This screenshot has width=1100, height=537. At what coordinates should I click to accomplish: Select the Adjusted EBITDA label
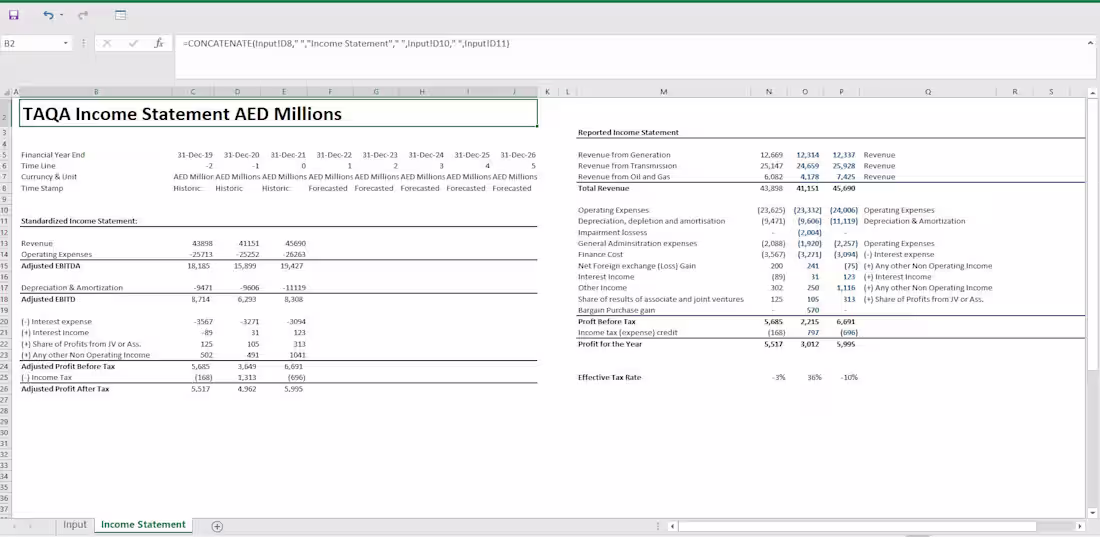(51, 266)
